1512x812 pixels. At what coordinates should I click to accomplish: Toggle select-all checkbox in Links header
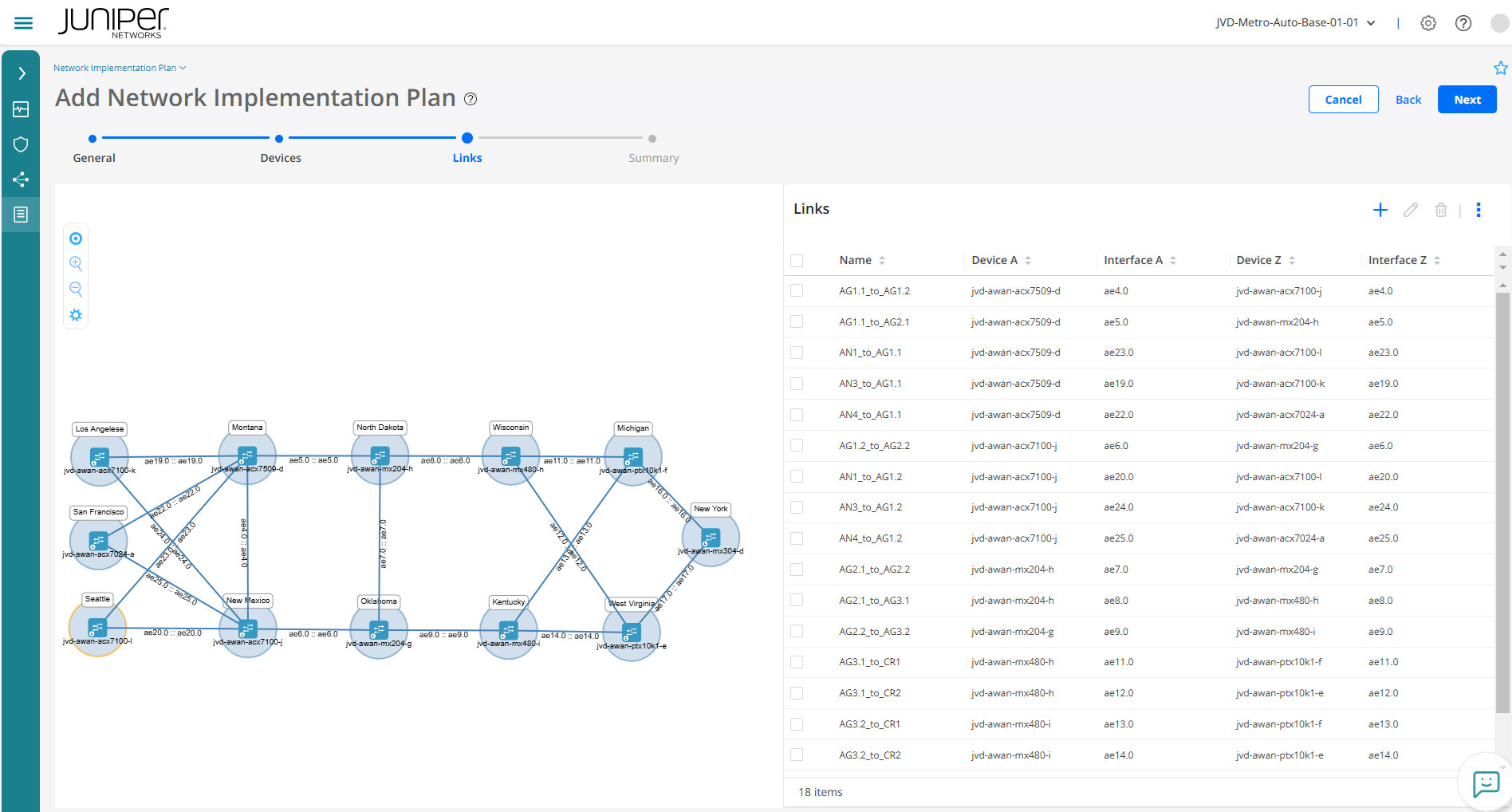click(x=797, y=261)
